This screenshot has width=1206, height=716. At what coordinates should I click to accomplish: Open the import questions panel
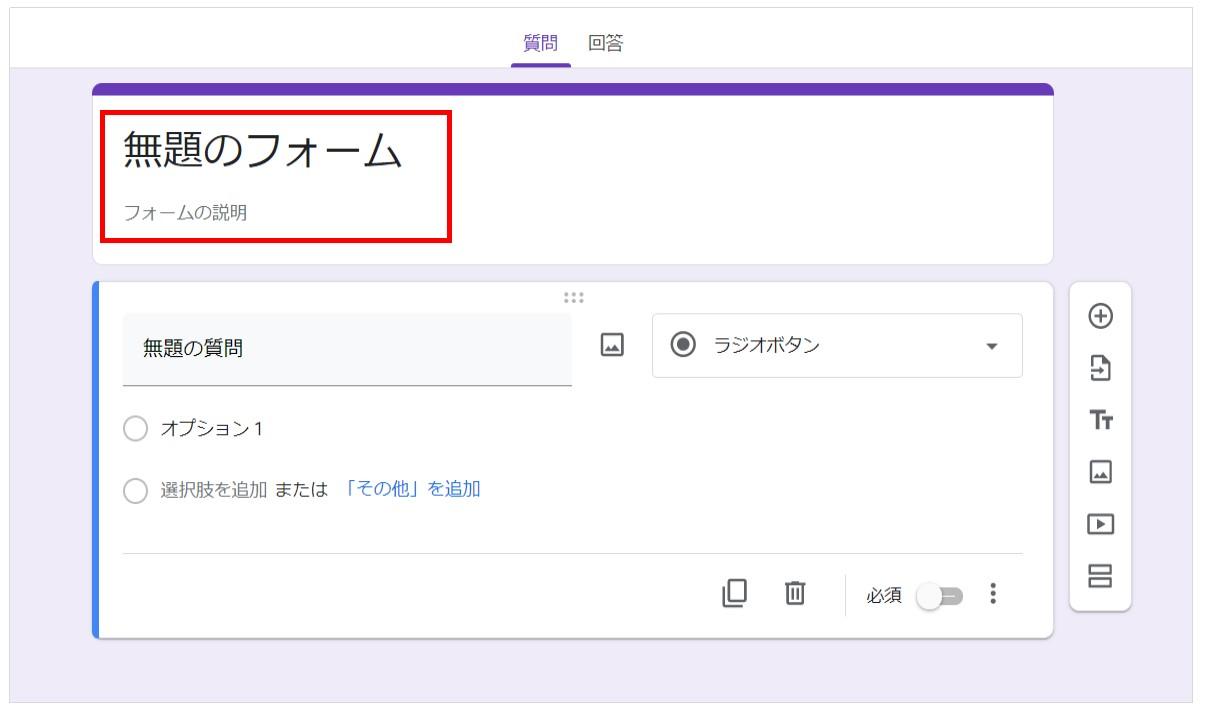[1100, 372]
